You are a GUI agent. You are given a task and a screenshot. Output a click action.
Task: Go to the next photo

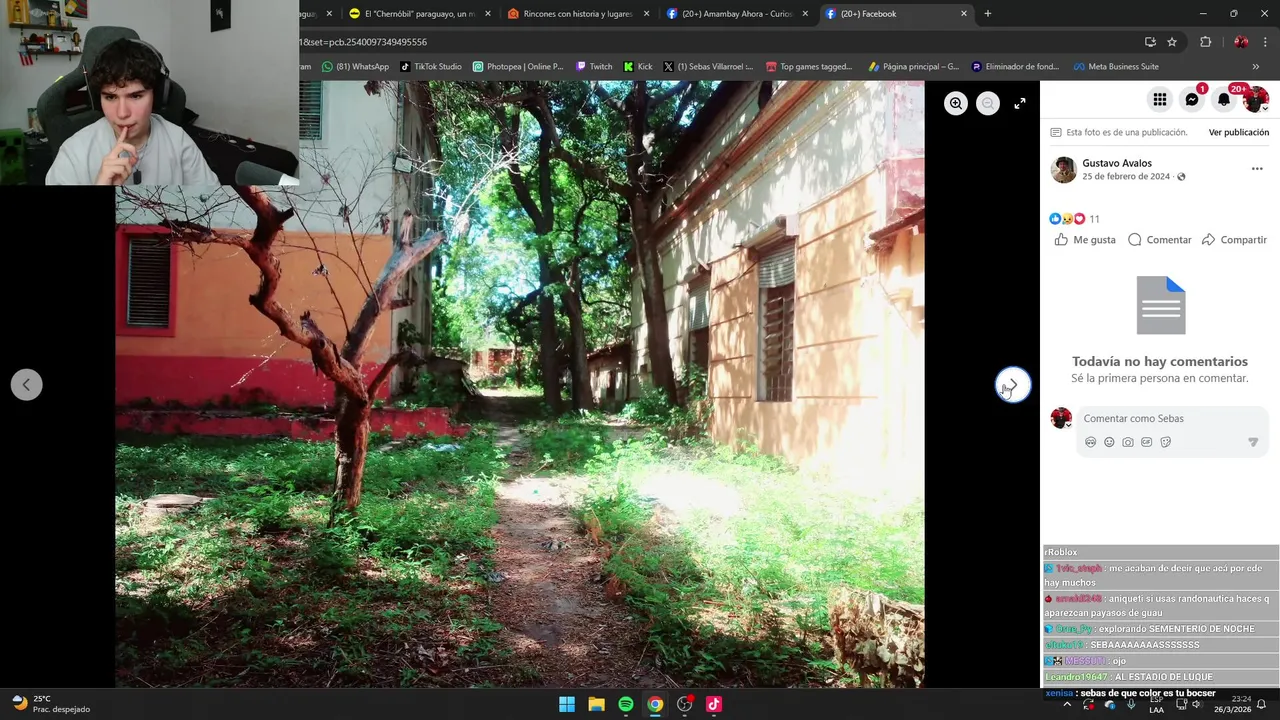[1013, 384]
